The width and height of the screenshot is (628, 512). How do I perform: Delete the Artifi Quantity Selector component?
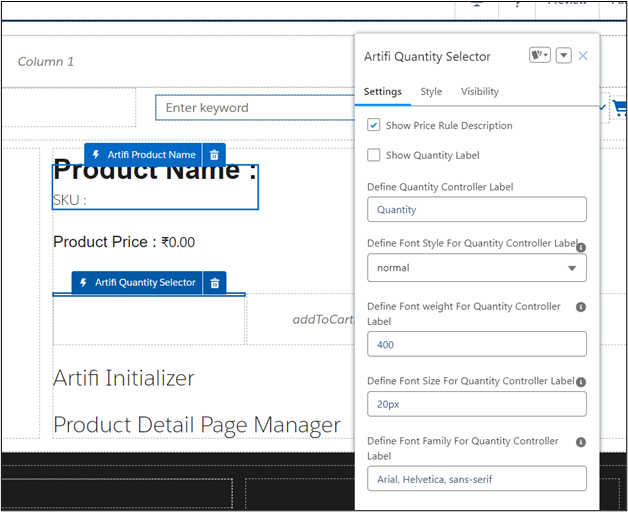(215, 283)
